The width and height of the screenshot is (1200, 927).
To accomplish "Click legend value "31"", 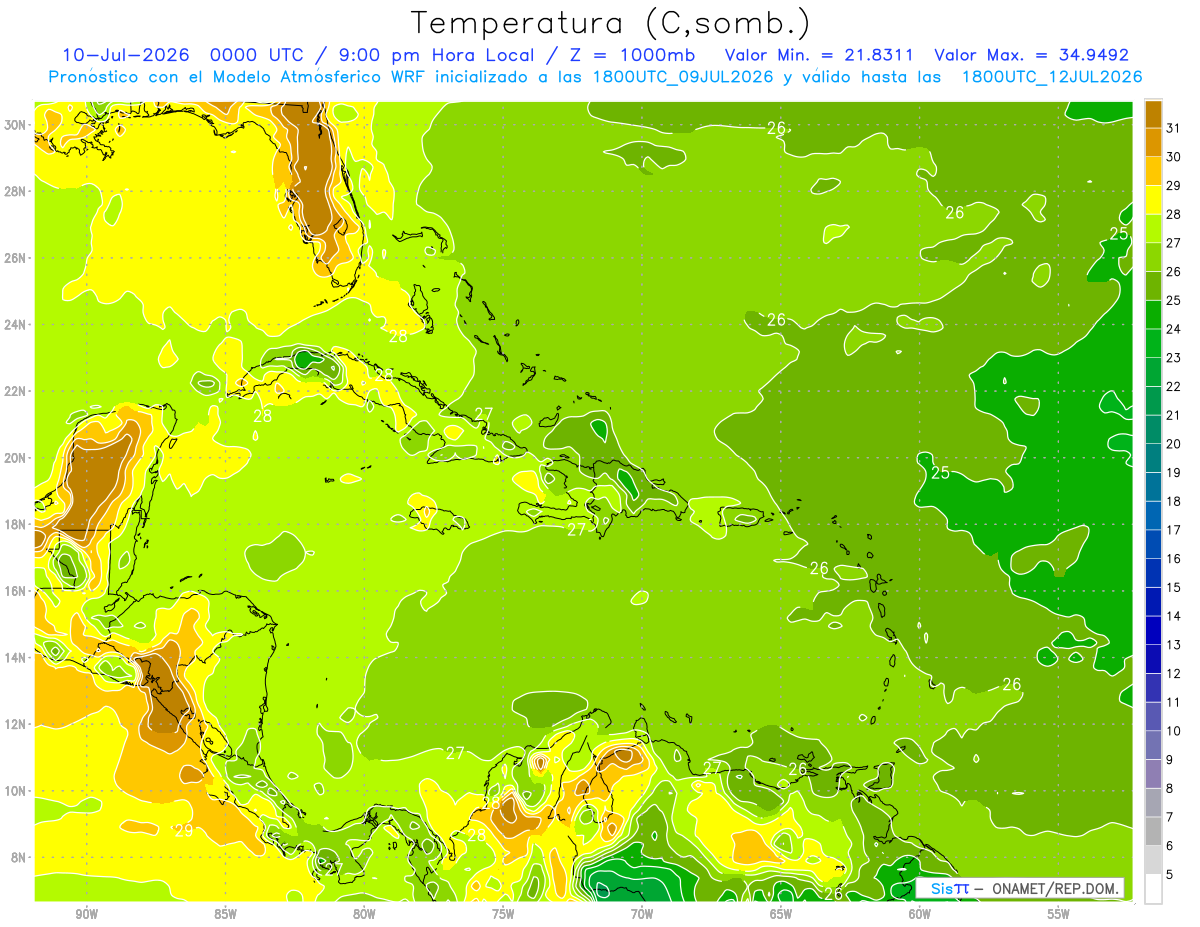I will (x=1174, y=129).
